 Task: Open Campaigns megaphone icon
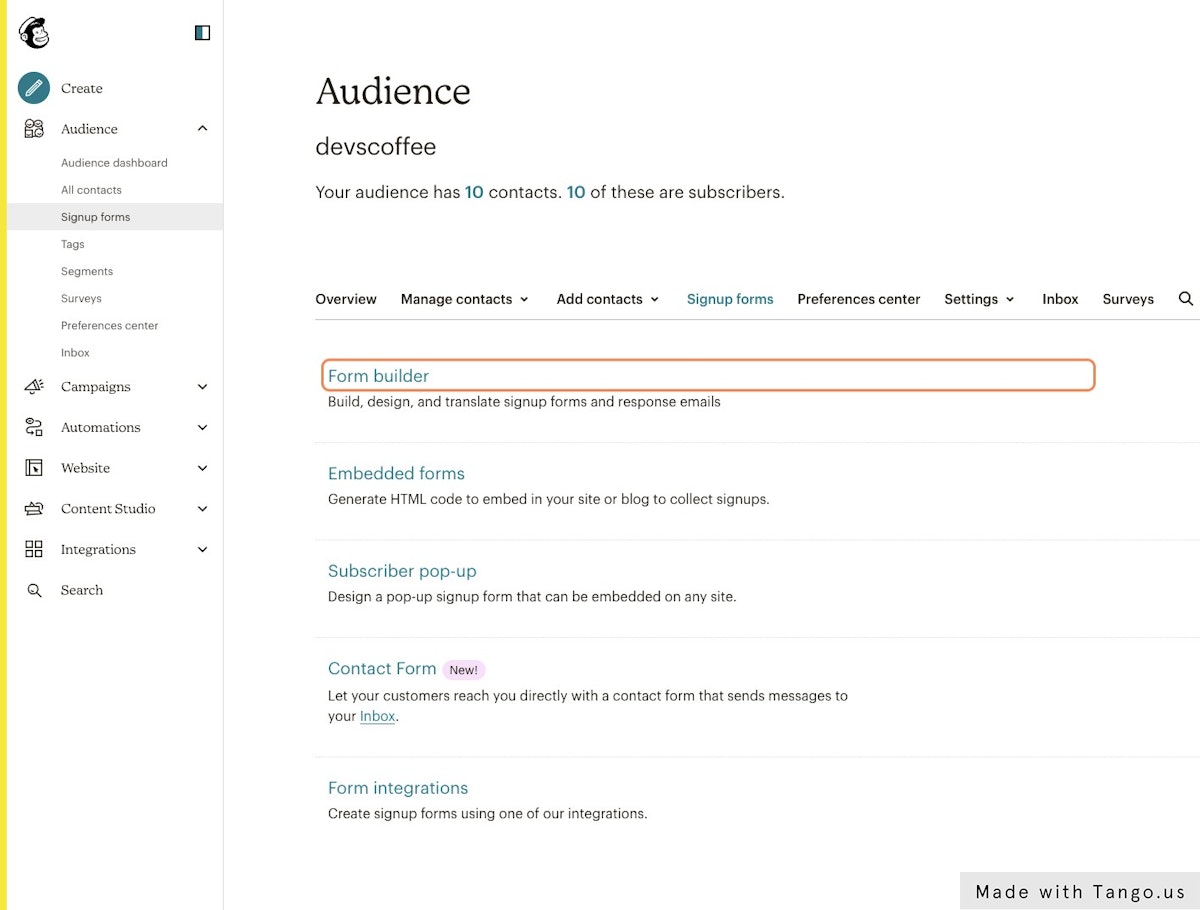(x=34, y=387)
